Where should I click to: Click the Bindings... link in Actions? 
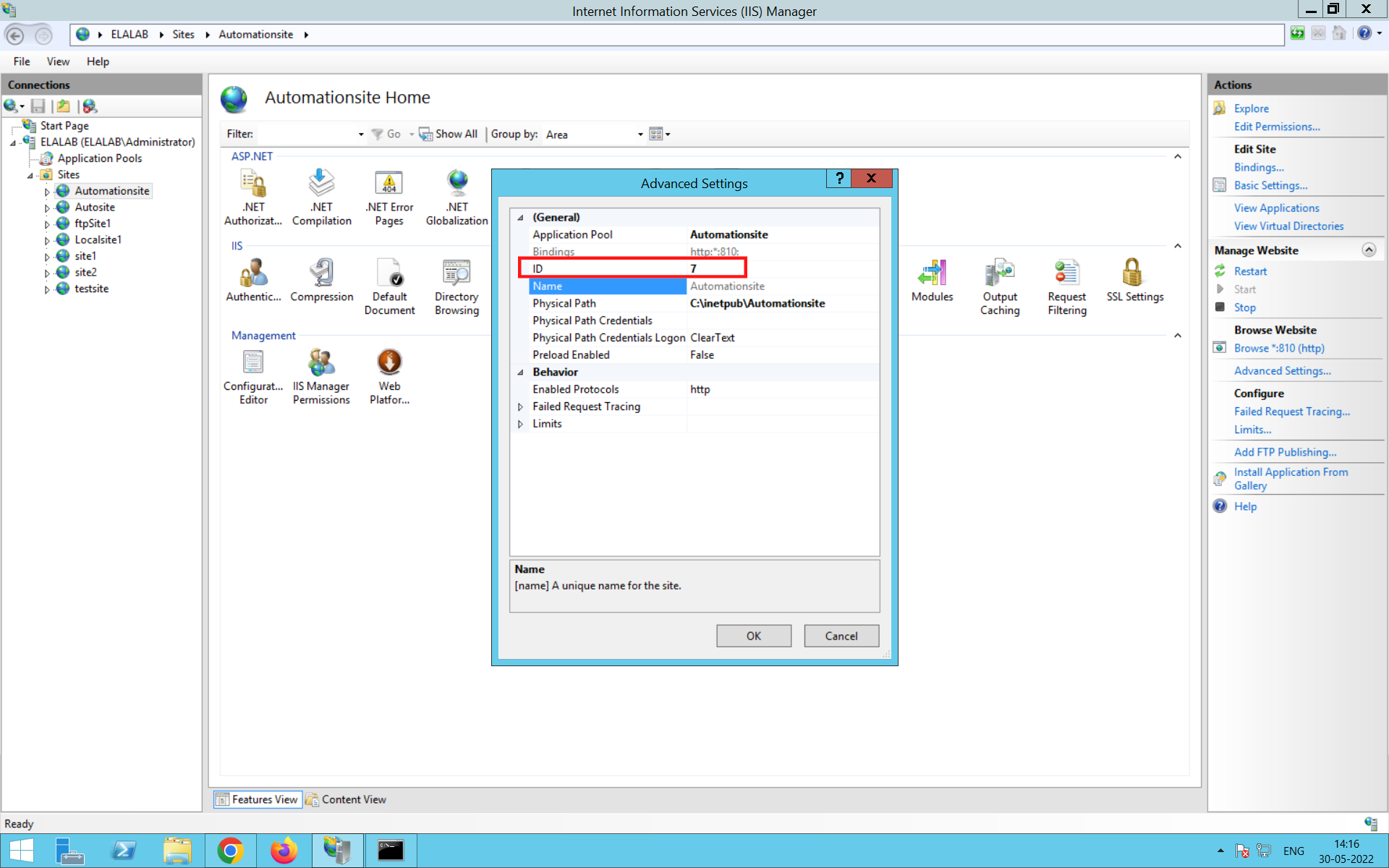(x=1258, y=167)
